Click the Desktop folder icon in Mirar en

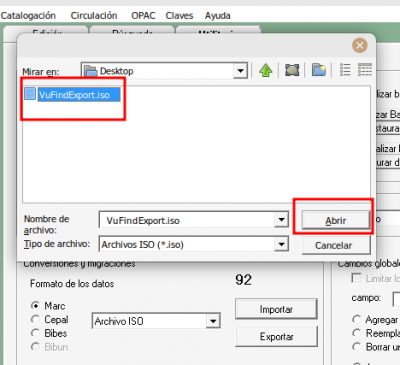(90, 71)
